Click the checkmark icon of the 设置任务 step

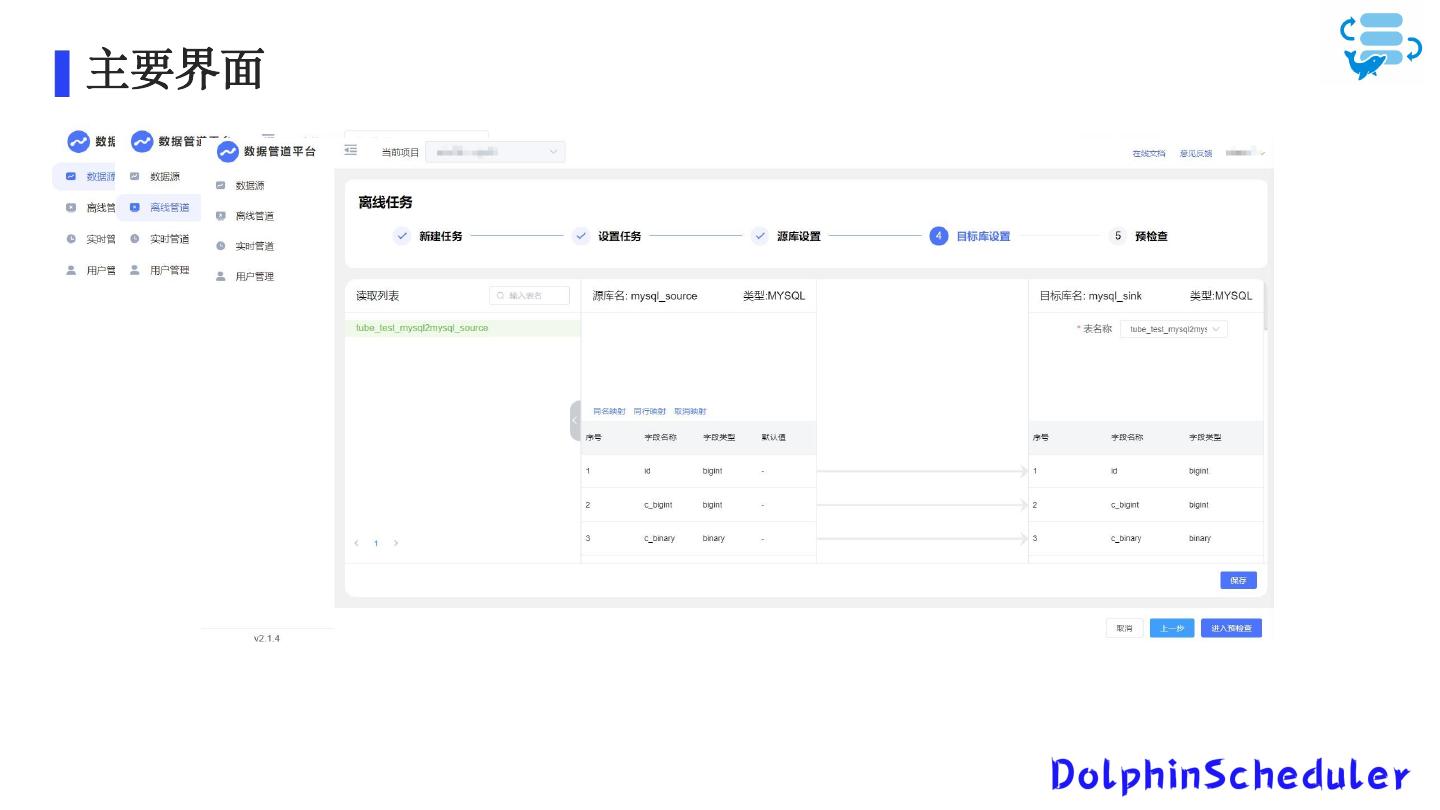coord(581,236)
